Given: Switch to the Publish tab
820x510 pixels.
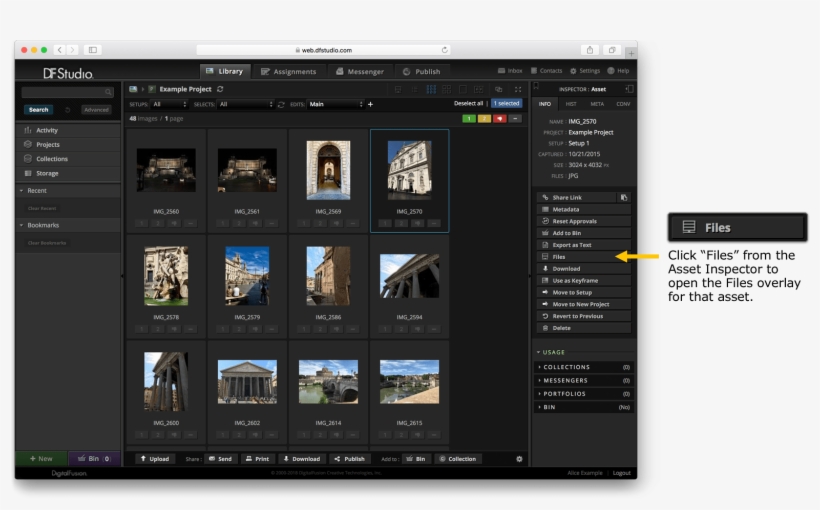Looking at the screenshot, I should 422,72.
